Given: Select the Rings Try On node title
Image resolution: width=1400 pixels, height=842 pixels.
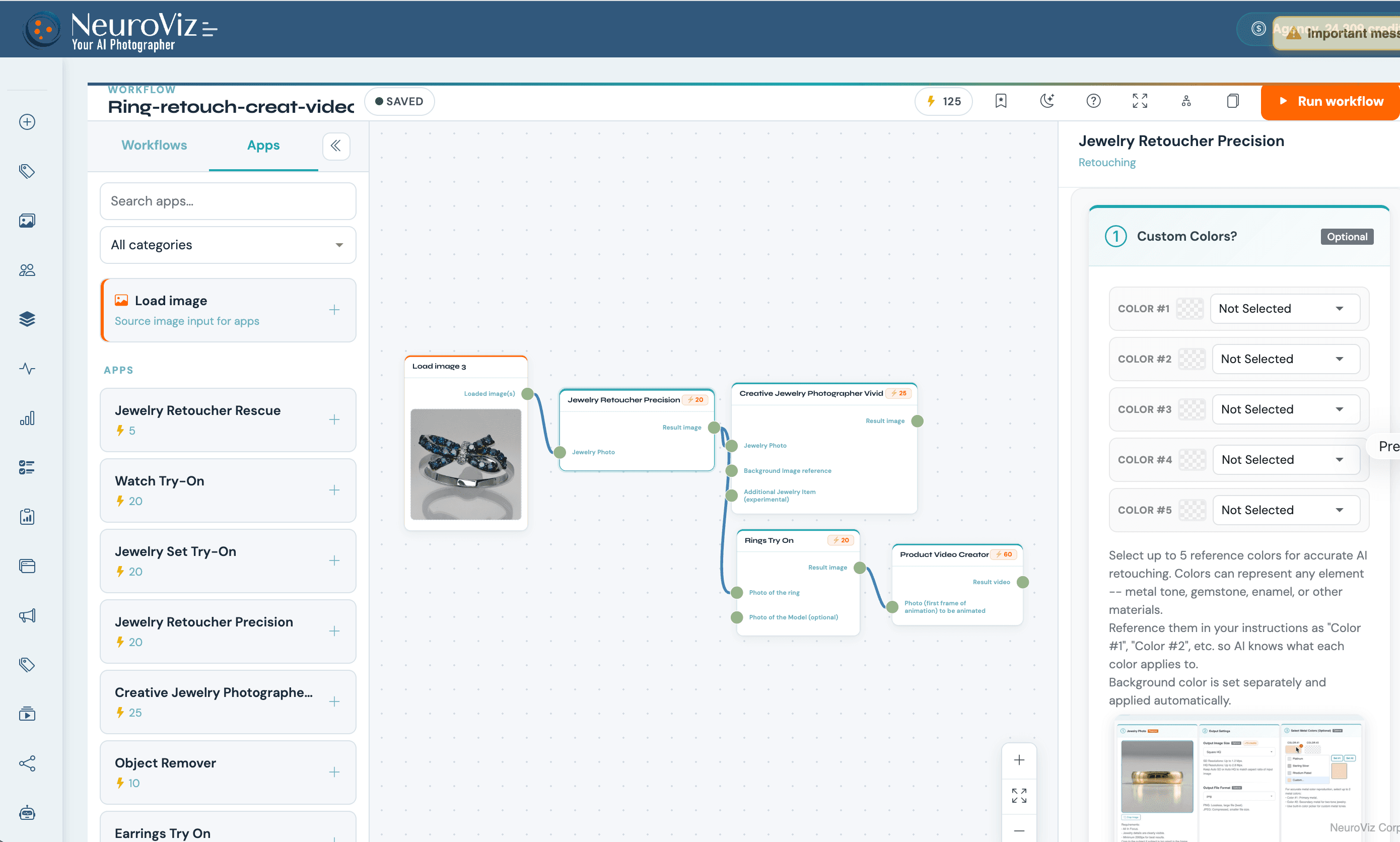Looking at the screenshot, I should (768, 541).
